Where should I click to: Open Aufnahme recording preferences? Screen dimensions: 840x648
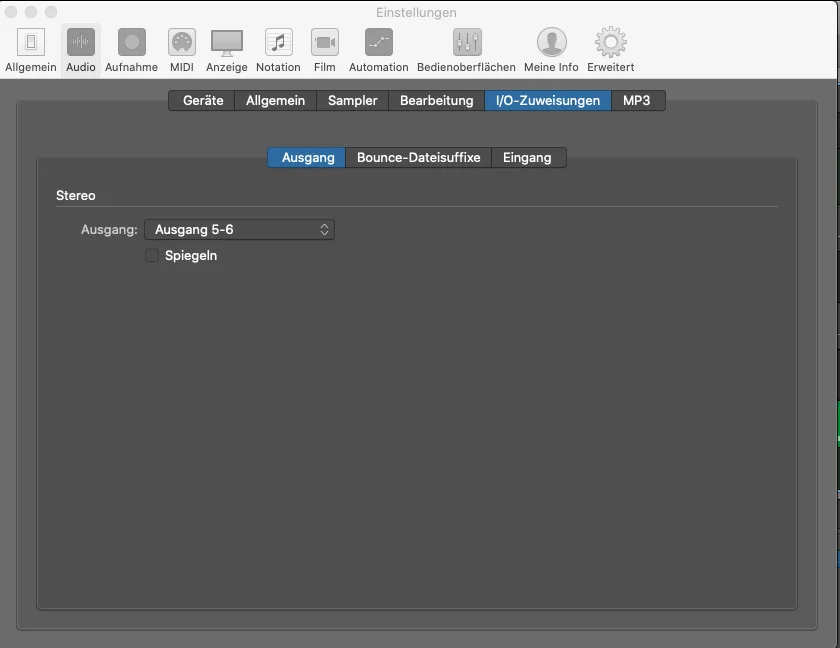click(132, 42)
